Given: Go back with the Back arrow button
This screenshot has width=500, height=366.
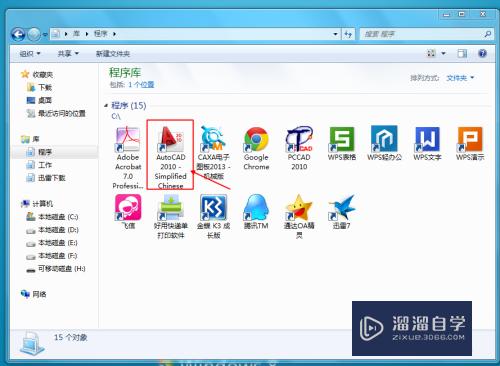Looking at the screenshot, I should coord(18,34).
